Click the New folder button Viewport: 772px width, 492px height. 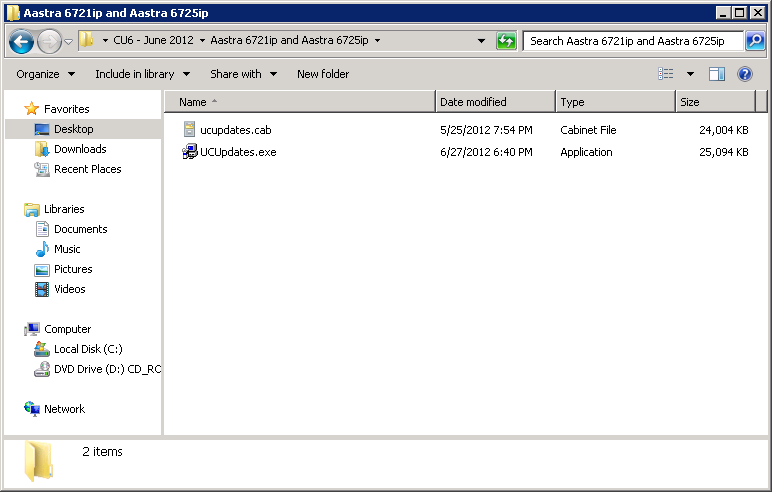click(323, 74)
